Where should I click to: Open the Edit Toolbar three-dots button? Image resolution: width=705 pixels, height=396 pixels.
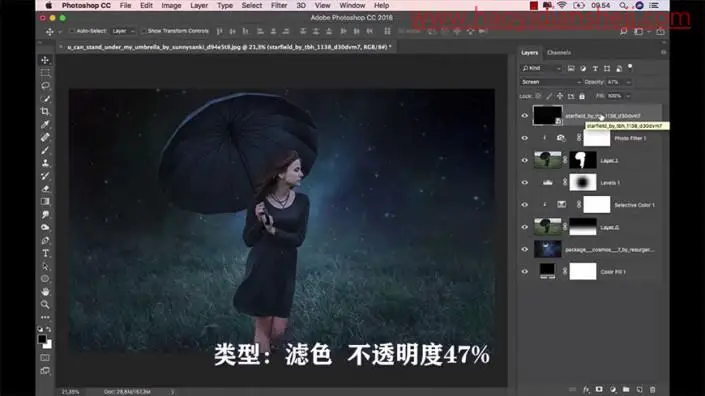(x=45, y=317)
